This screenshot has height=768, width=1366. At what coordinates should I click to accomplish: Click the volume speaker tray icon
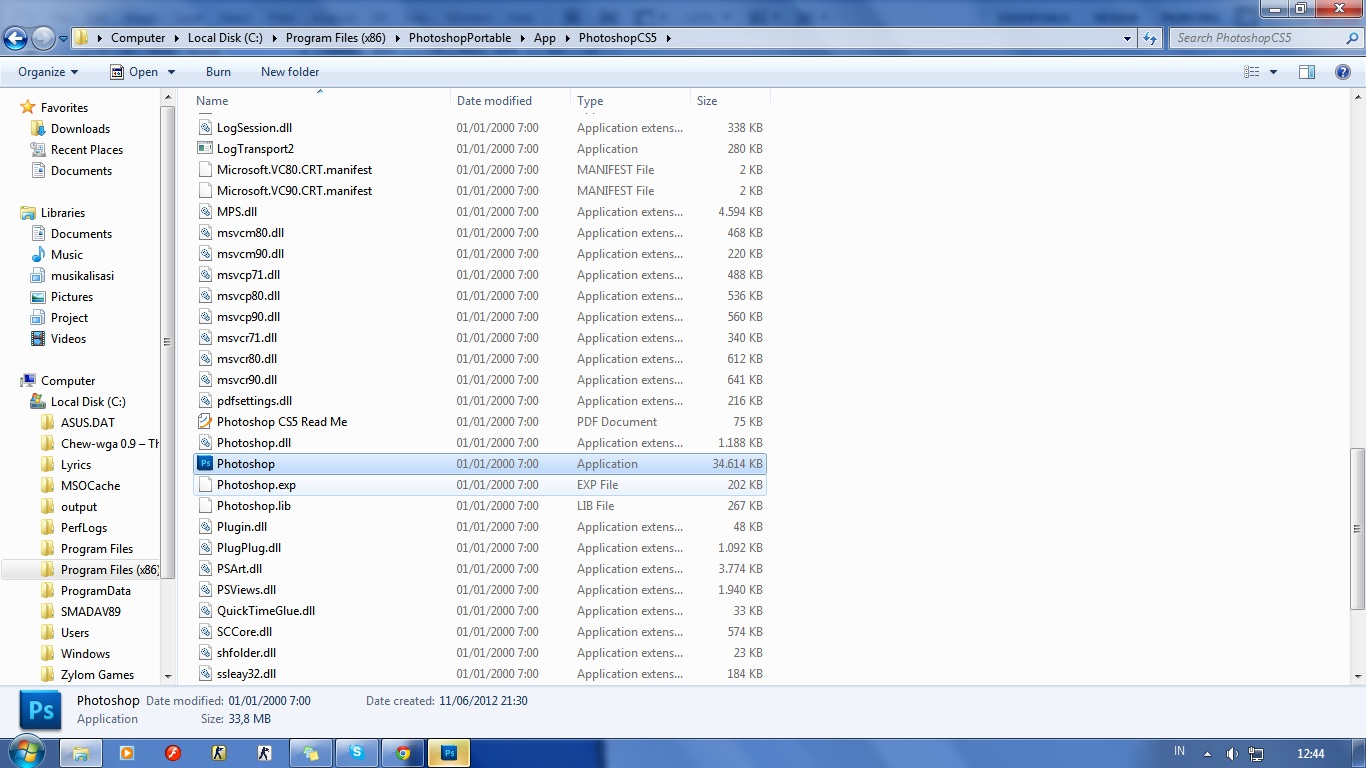click(x=1232, y=754)
